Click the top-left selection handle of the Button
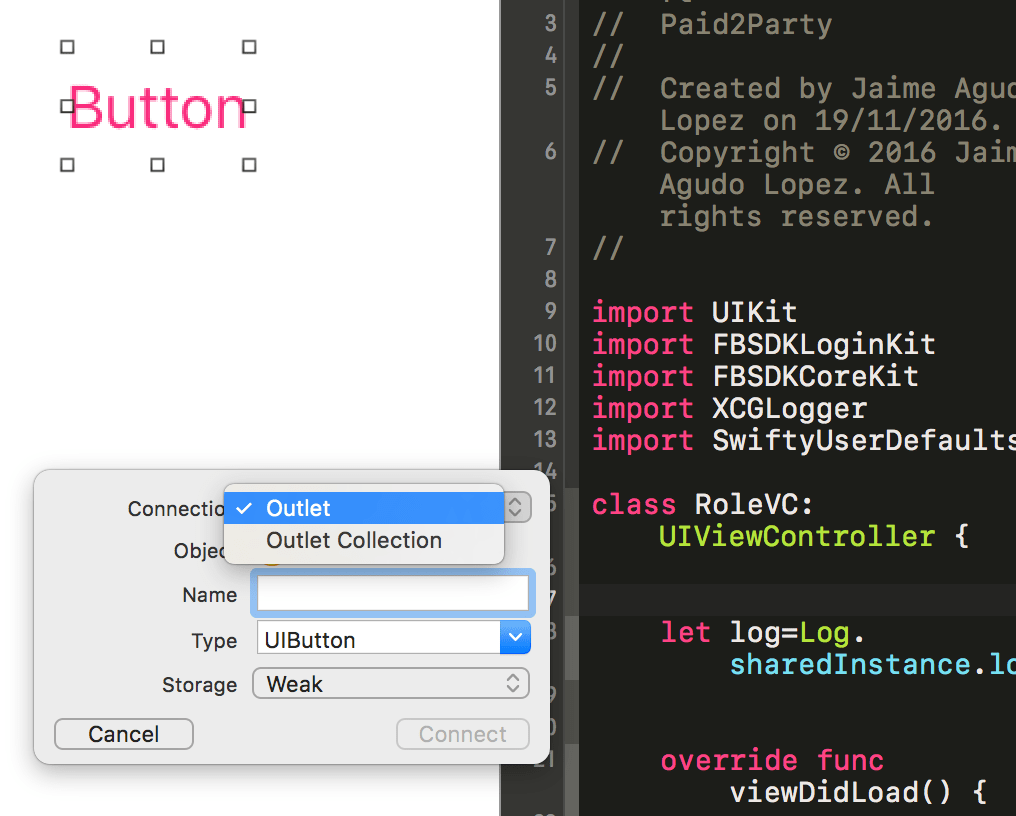The image size is (1016, 816). coord(67,46)
